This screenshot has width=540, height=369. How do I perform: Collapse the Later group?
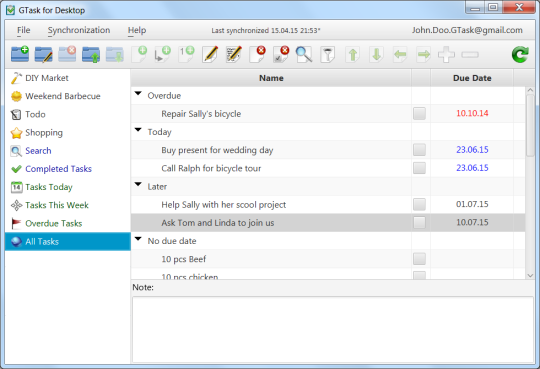[138, 185]
